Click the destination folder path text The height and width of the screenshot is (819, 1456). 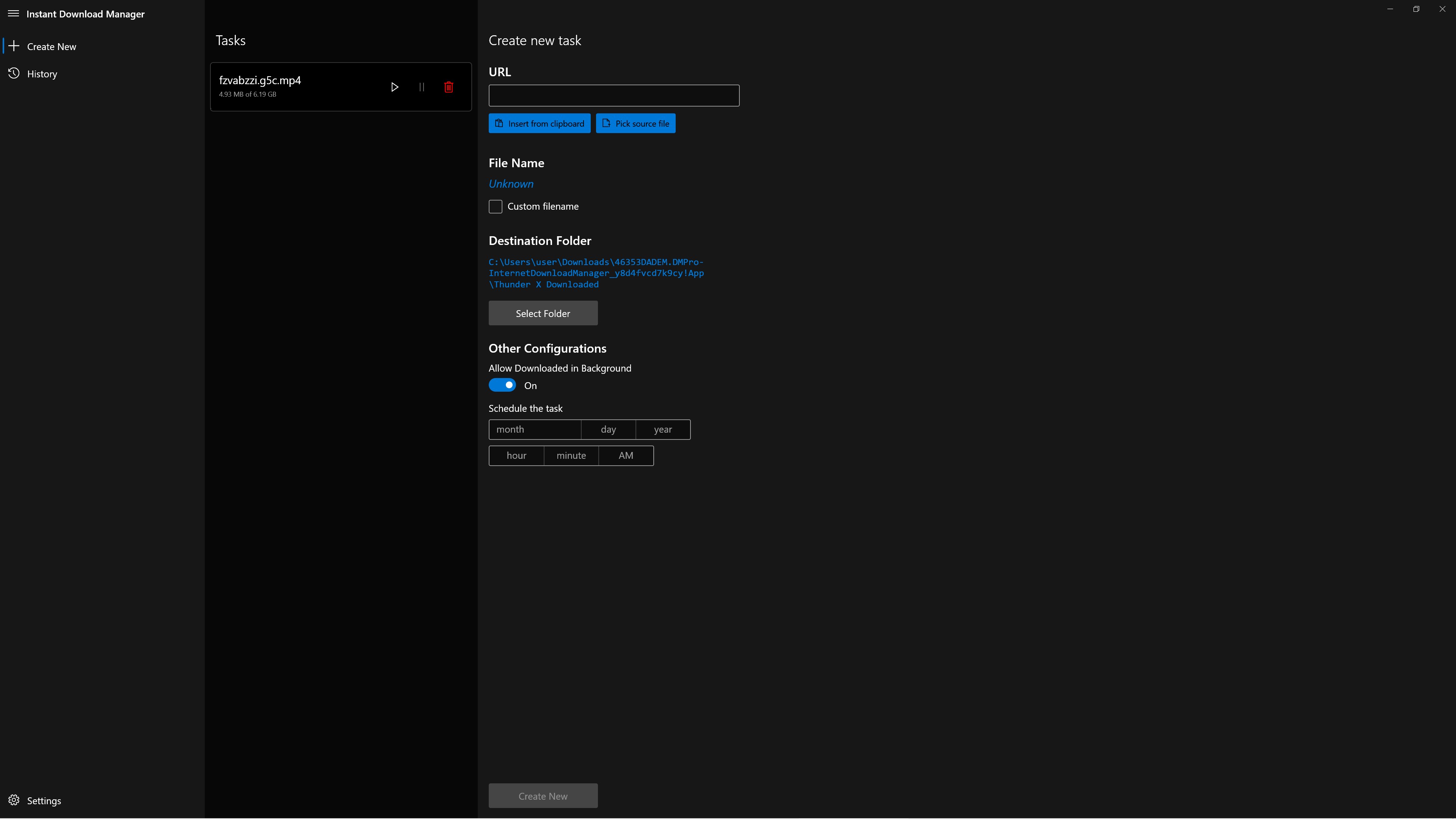pos(596,273)
